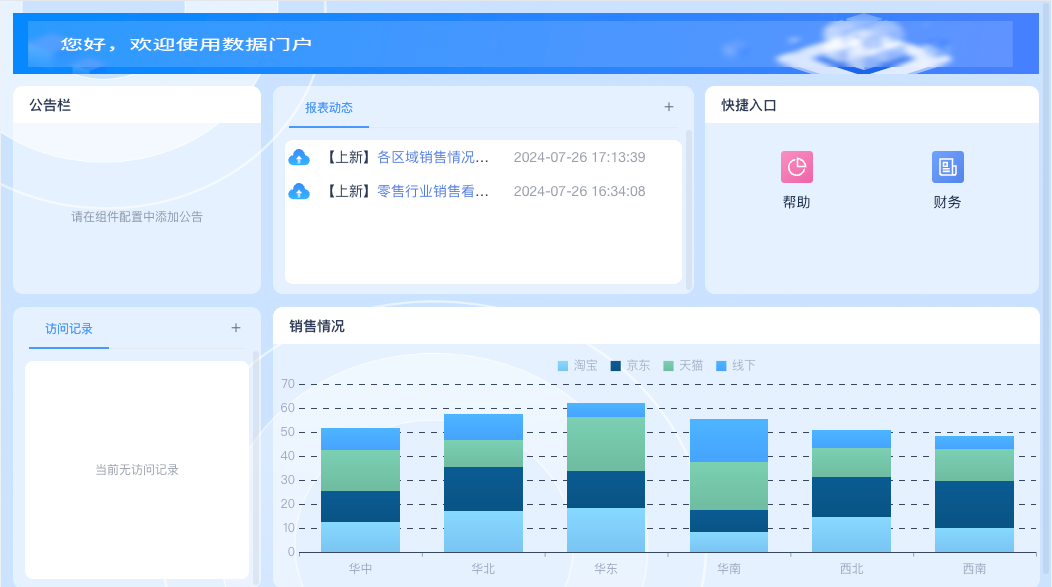
Task: Click text 请在组件配置中添加公告
Action: click(137, 217)
